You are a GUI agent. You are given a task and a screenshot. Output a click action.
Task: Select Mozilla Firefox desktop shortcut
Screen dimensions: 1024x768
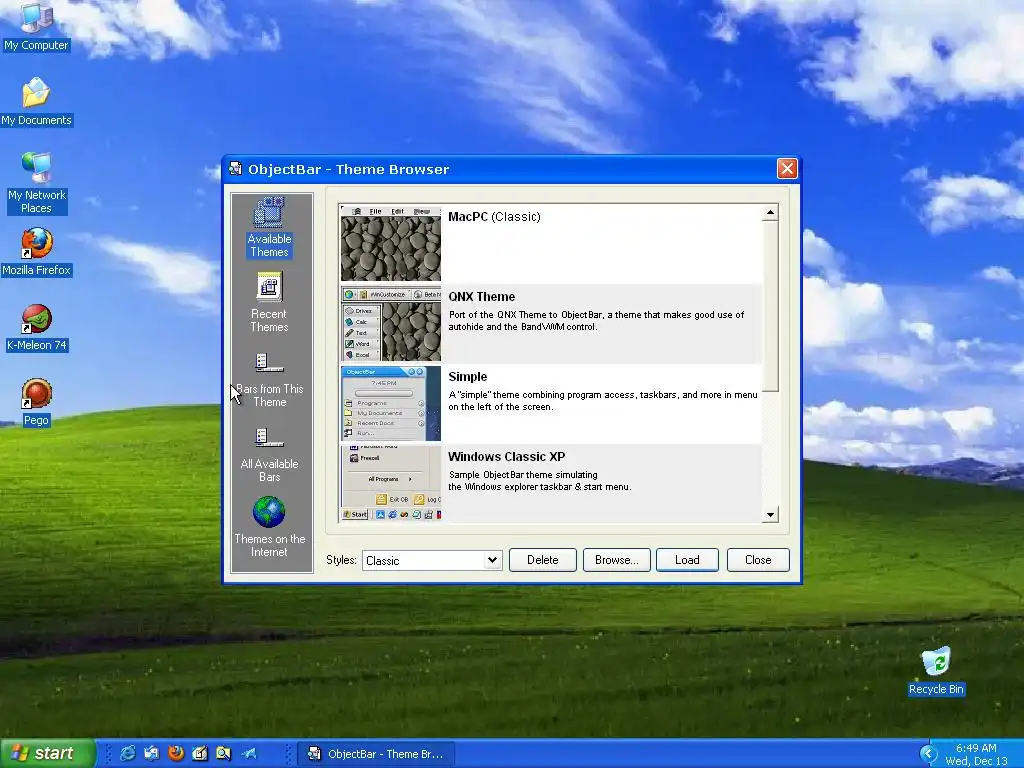(x=36, y=252)
